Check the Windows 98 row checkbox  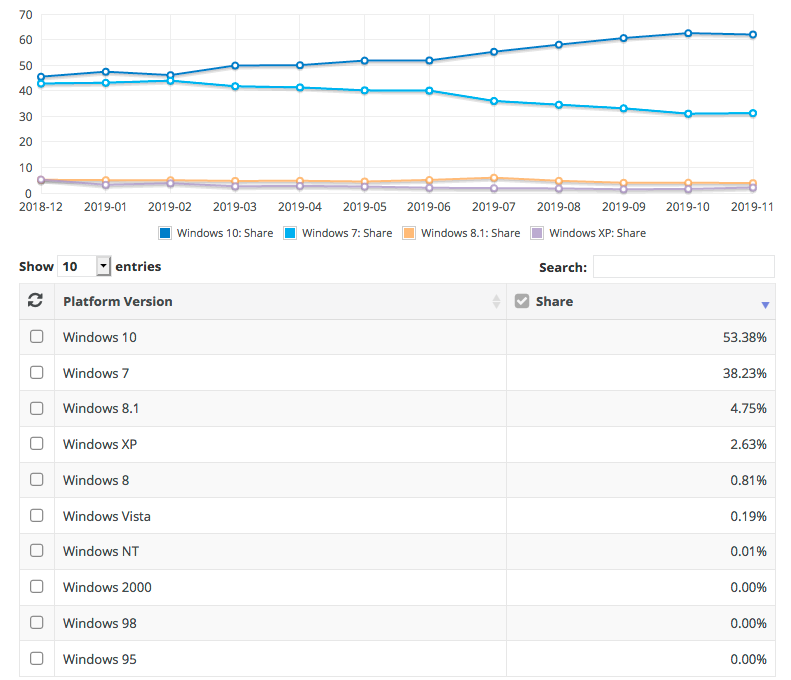(36, 622)
